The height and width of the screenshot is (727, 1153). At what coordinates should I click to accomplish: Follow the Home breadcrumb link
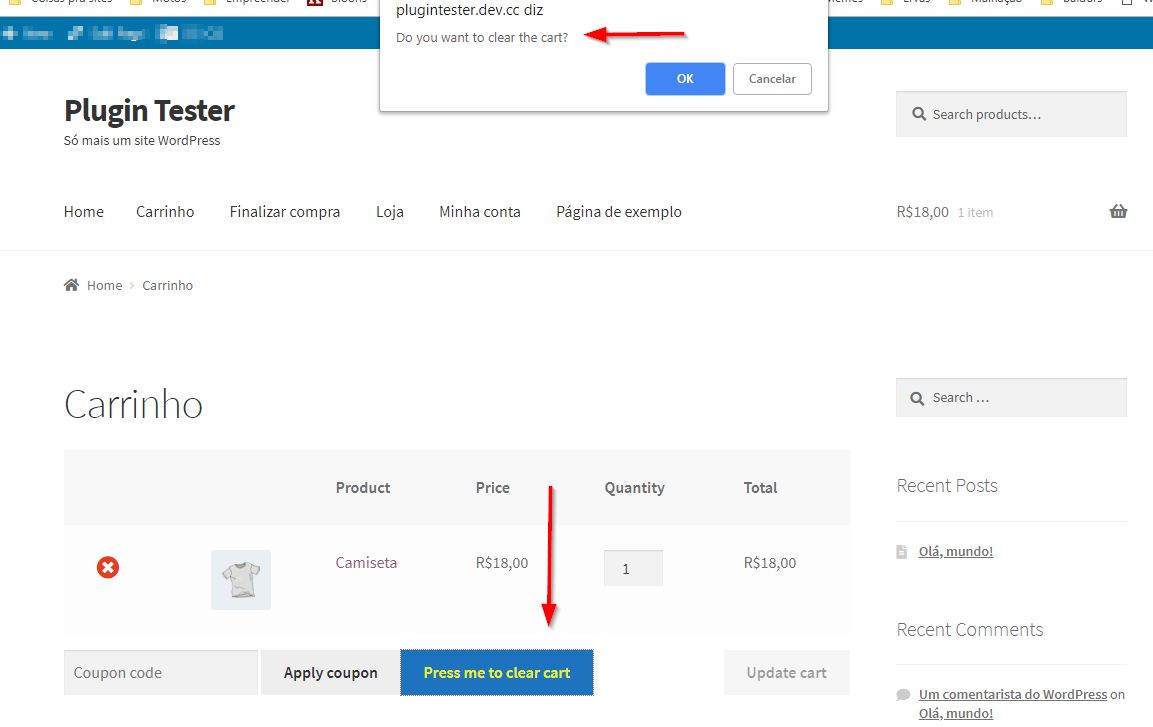[104, 285]
